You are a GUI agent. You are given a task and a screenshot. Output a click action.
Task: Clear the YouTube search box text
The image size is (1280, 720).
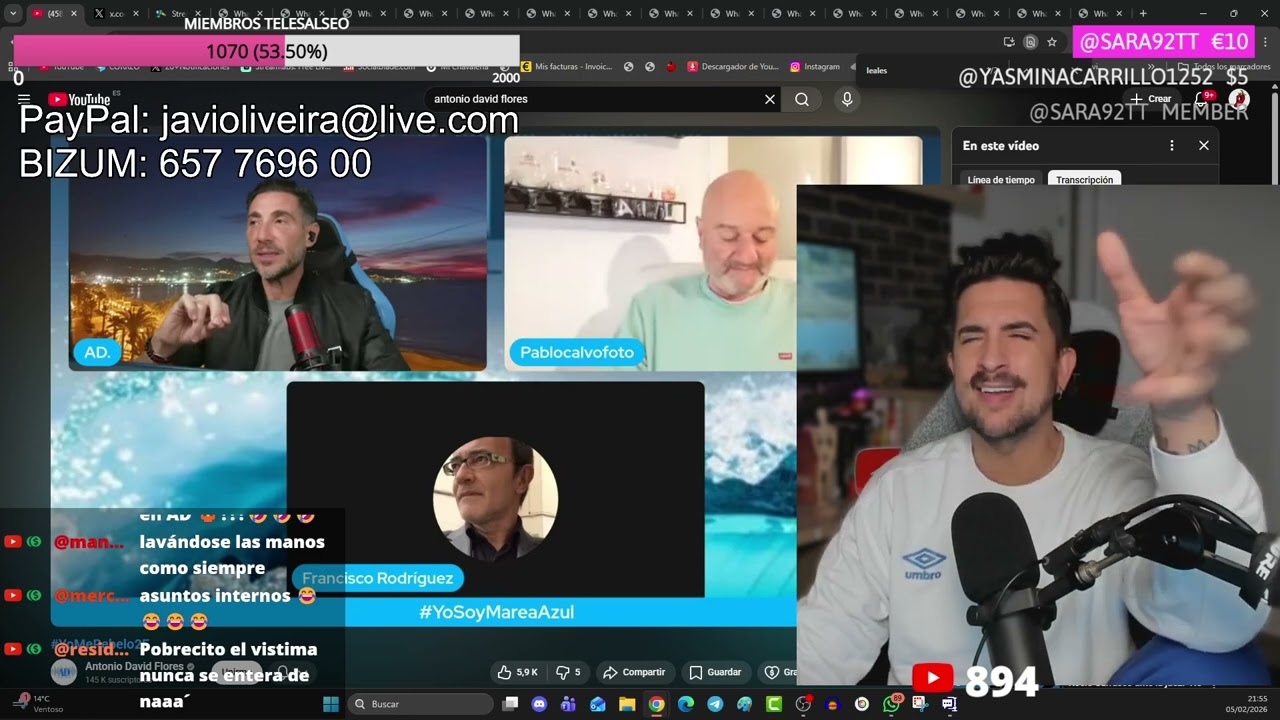tap(770, 99)
